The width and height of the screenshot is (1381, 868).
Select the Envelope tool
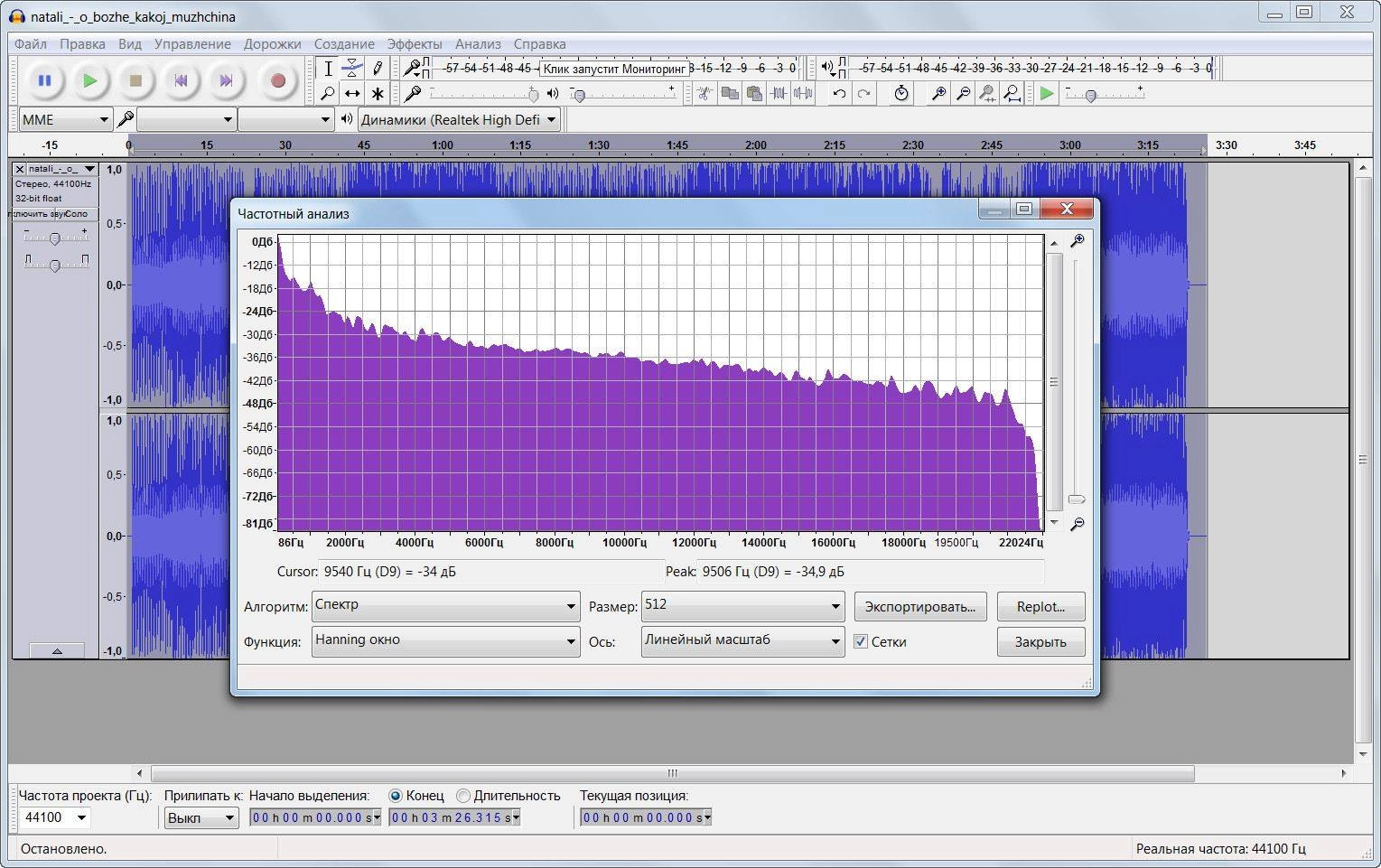pos(352,69)
